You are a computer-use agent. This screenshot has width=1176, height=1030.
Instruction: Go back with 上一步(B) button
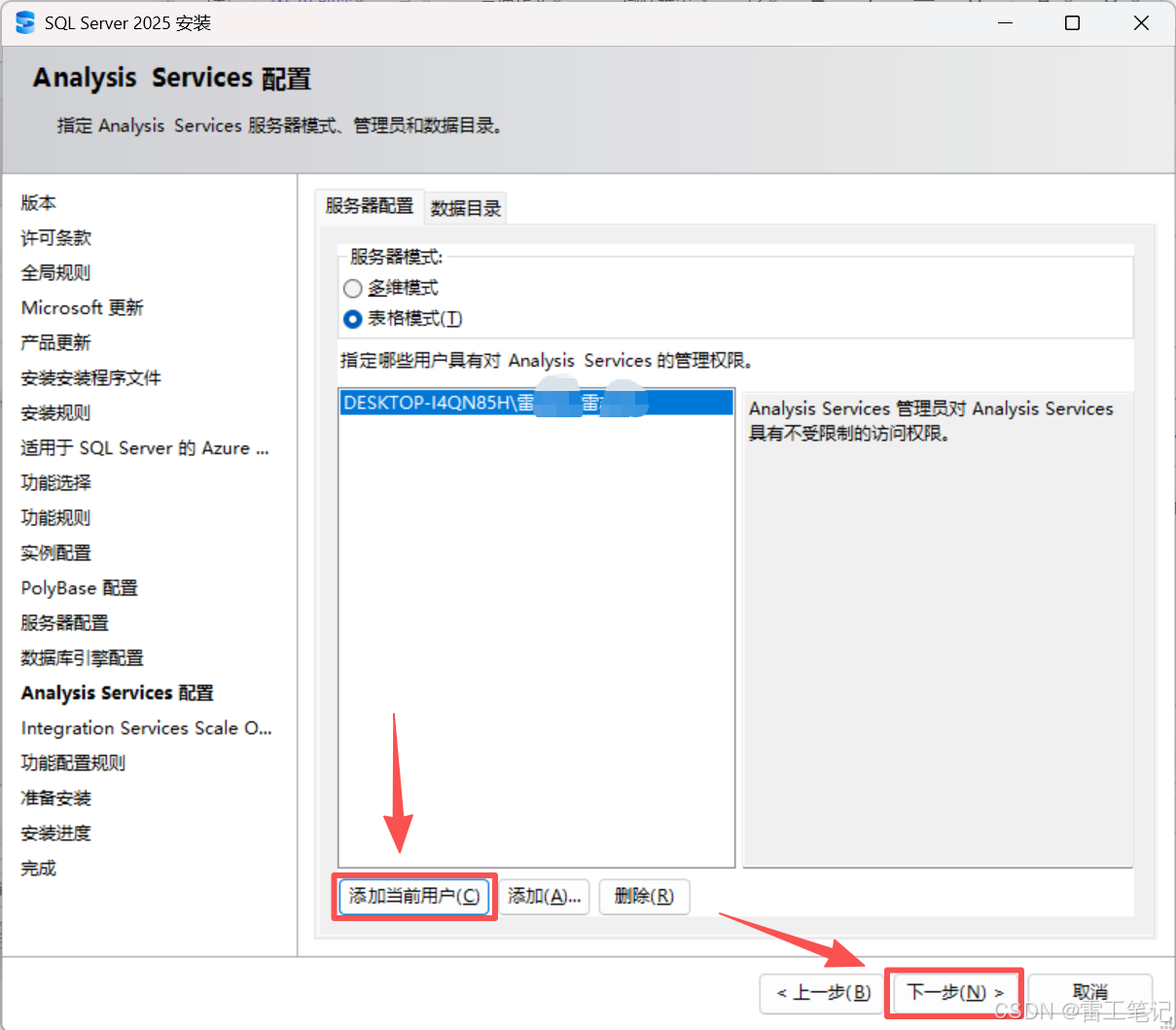[823, 992]
